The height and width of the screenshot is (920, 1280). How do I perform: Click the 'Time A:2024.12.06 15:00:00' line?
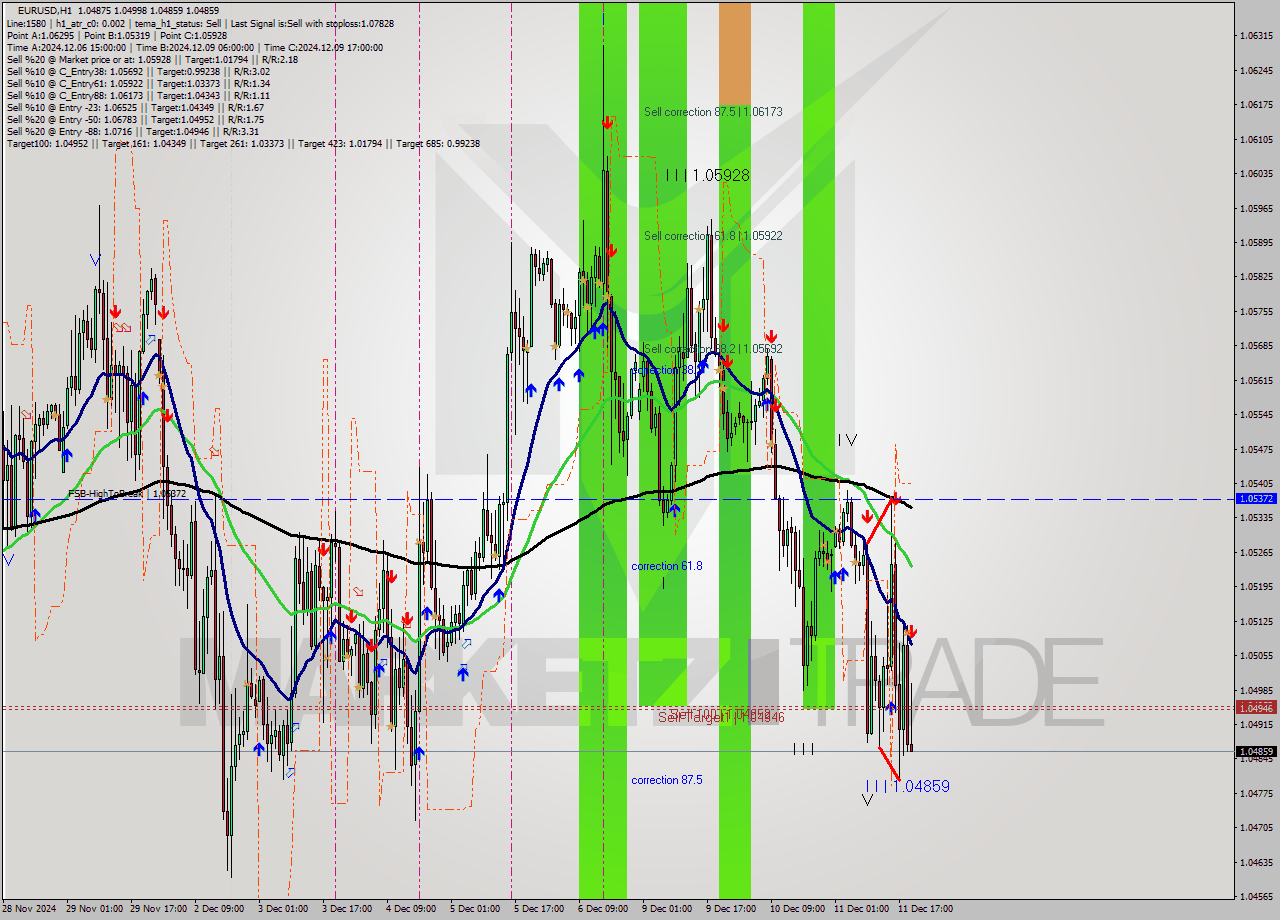pos(194,47)
